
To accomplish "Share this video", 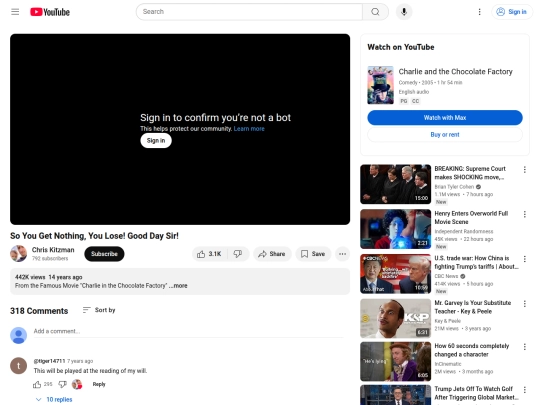I will pos(272,254).
